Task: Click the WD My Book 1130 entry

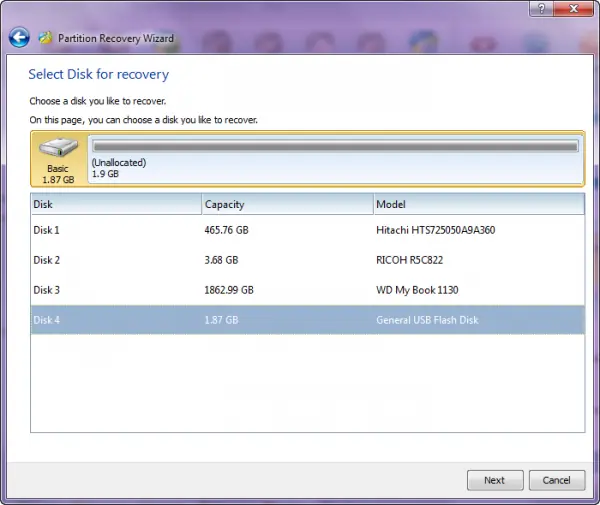Action: pyautogui.click(x=417, y=290)
